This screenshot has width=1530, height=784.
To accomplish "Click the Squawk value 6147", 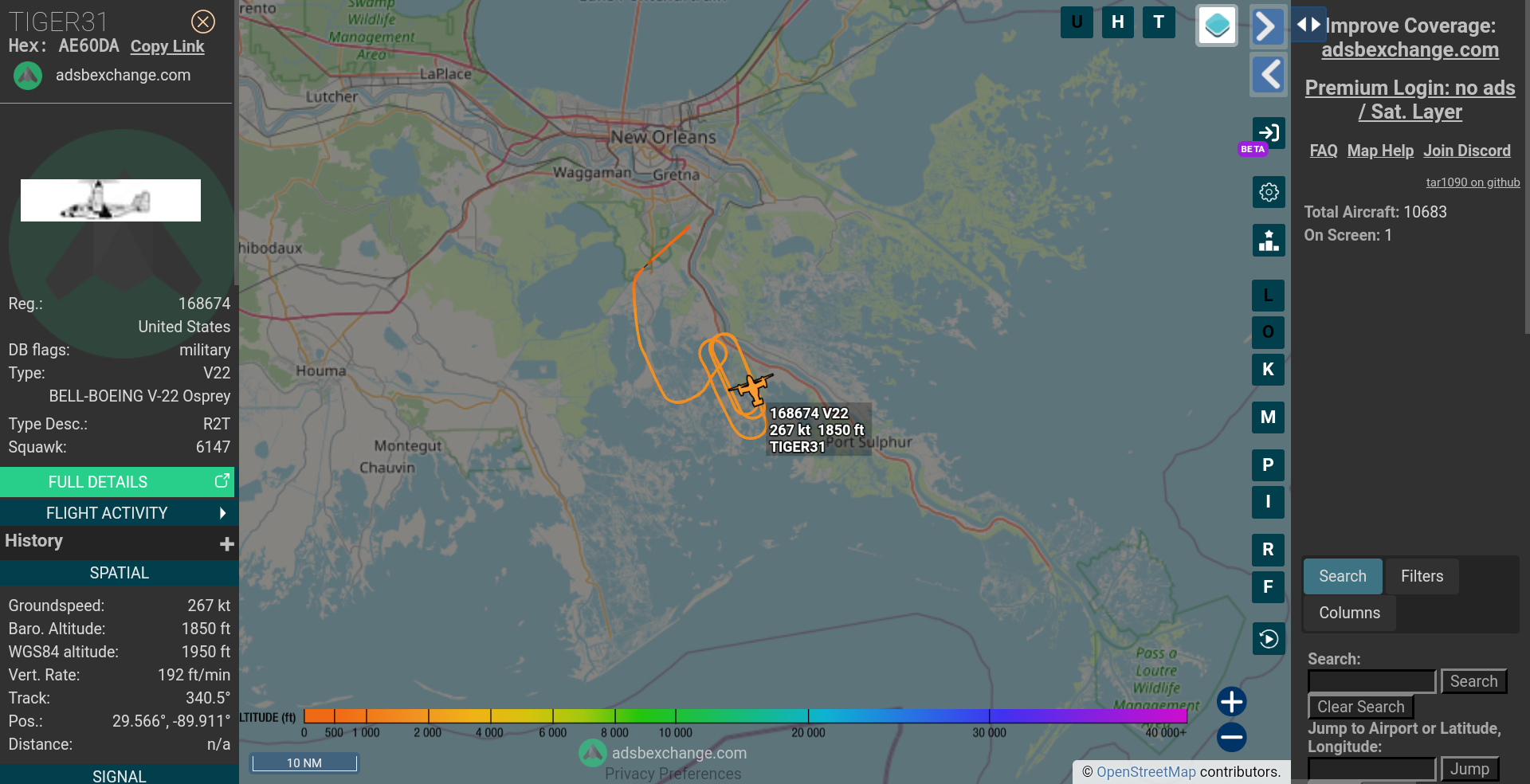I will point(213,447).
